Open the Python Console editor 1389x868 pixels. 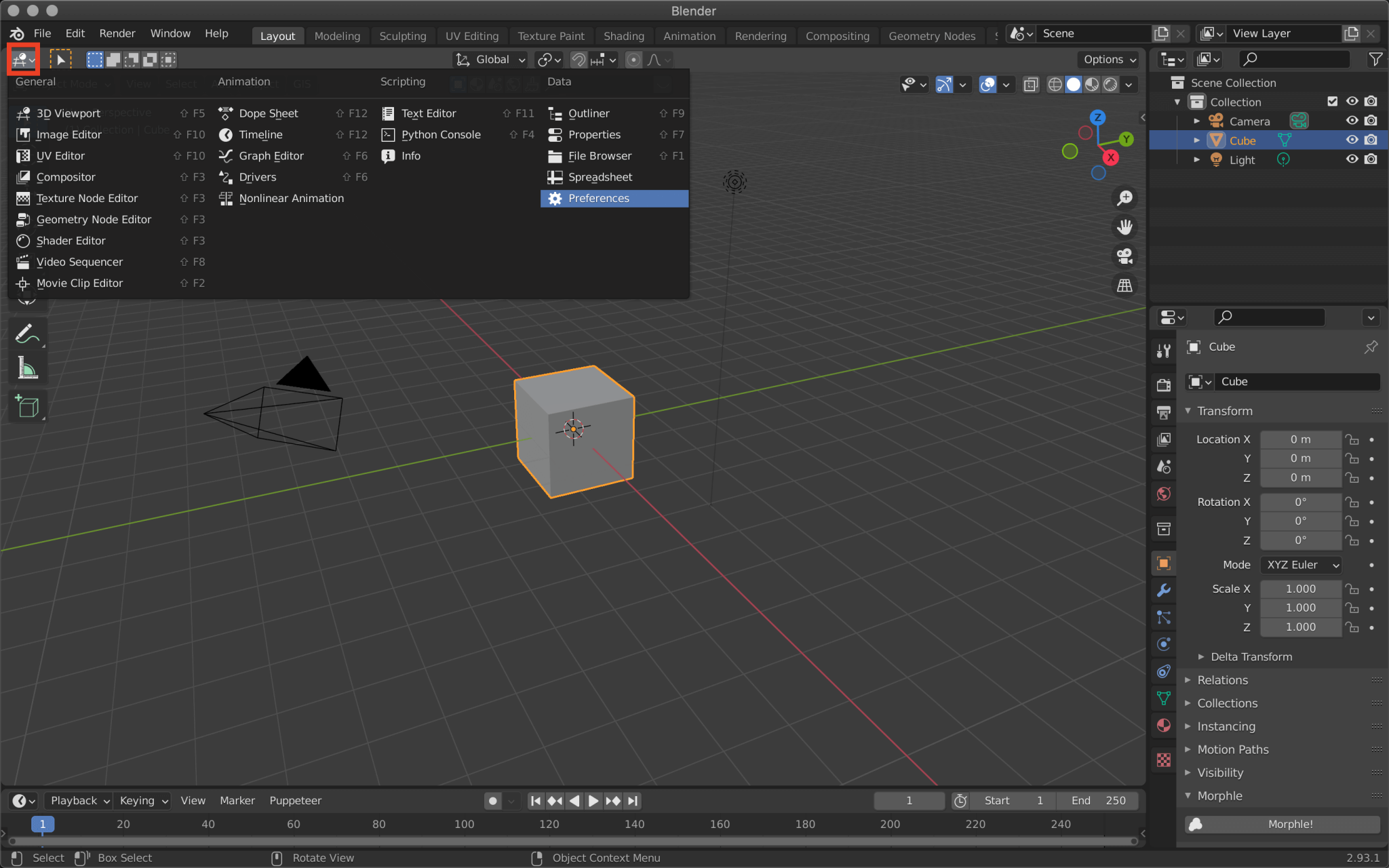[x=440, y=134]
